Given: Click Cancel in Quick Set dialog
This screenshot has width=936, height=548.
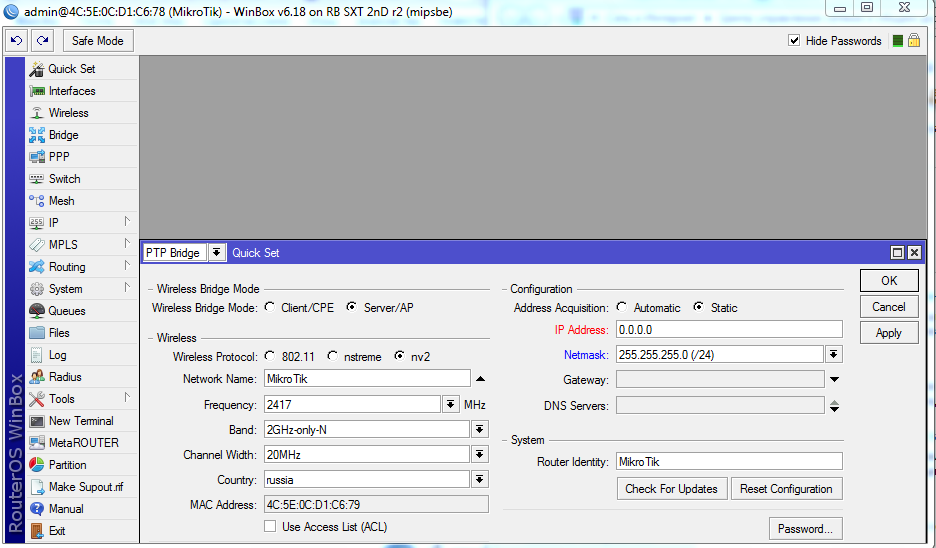Looking at the screenshot, I should [x=889, y=307].
